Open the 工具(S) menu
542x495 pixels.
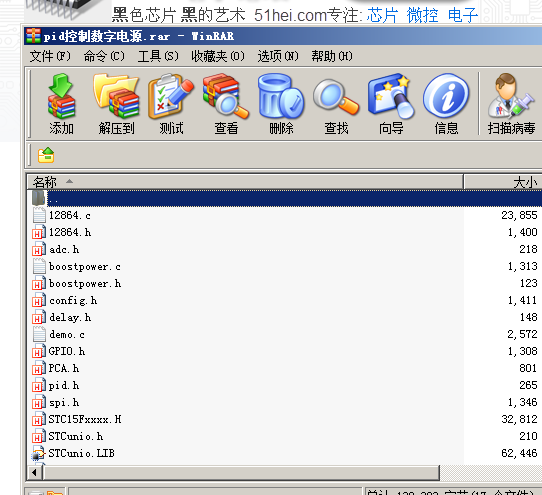pyautogui.click(x=158, y=56)
